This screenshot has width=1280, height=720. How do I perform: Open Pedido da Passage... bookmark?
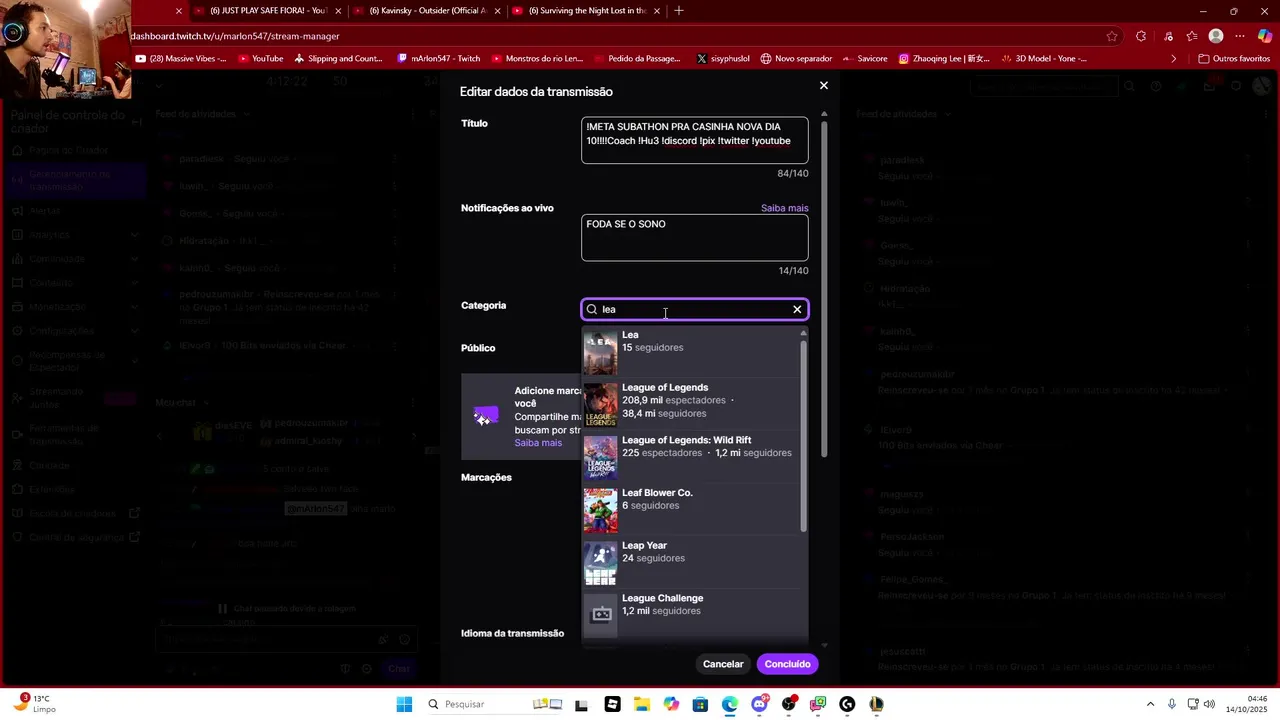pos(636,59)
